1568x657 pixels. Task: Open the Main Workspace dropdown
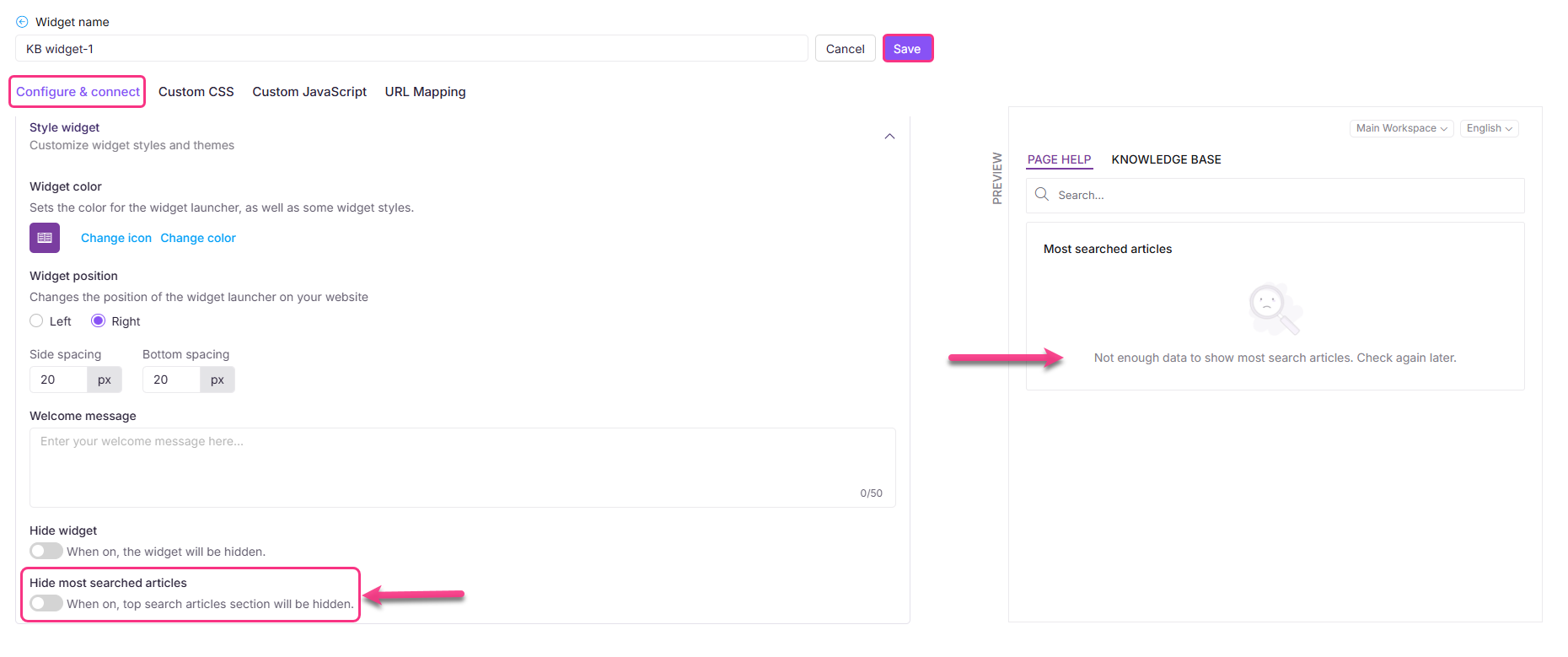pos(1401,128)
